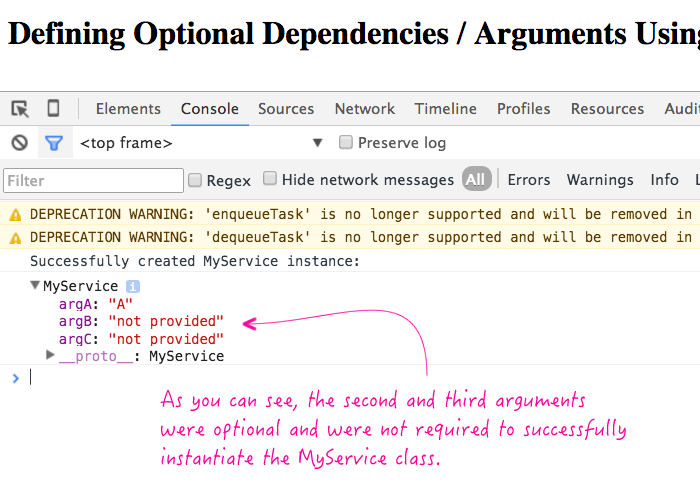Filter console by Warnings
The image size is (700, 497).
600,180
